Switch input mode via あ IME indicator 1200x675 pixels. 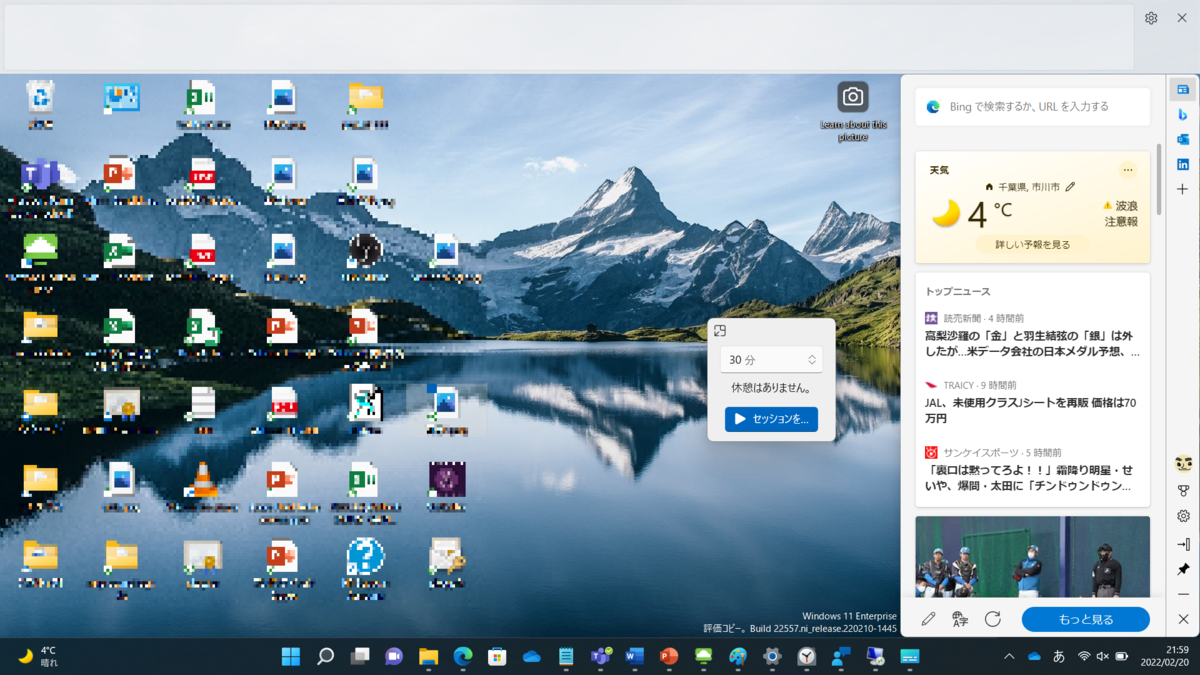[x=1059, y=656]
